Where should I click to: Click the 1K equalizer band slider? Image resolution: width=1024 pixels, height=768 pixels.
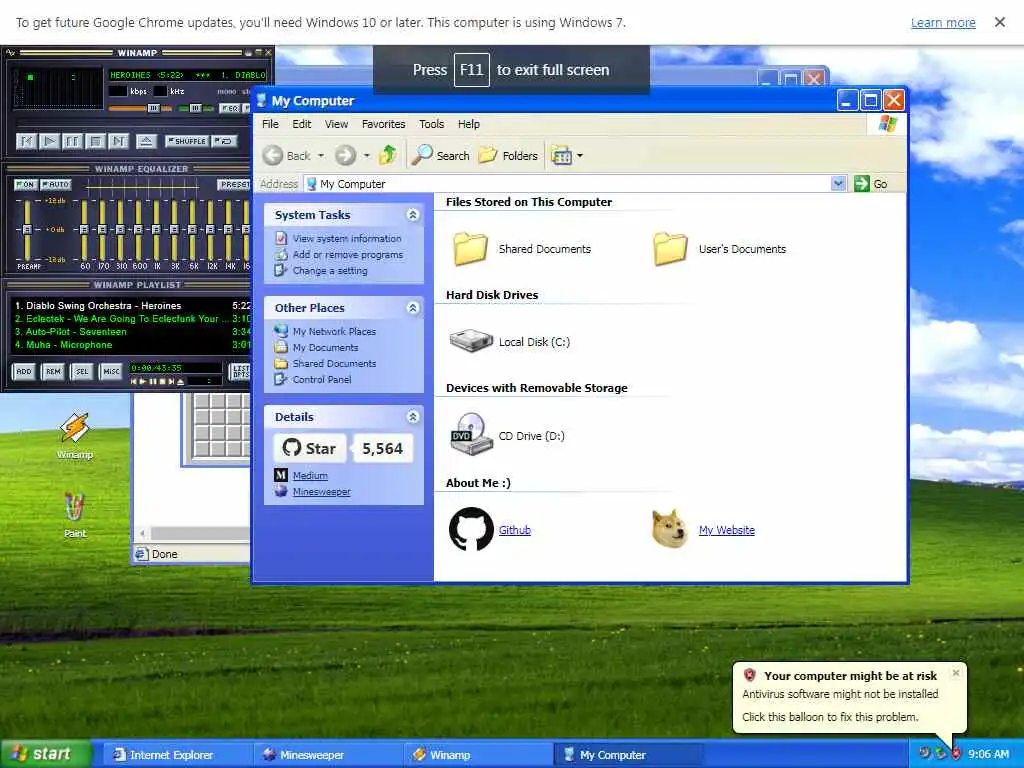156,230
